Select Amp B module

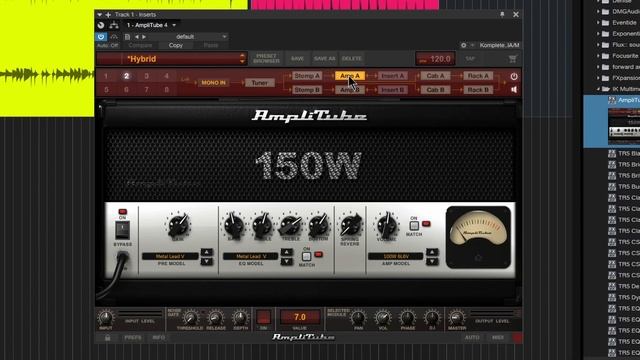point(350,90)
